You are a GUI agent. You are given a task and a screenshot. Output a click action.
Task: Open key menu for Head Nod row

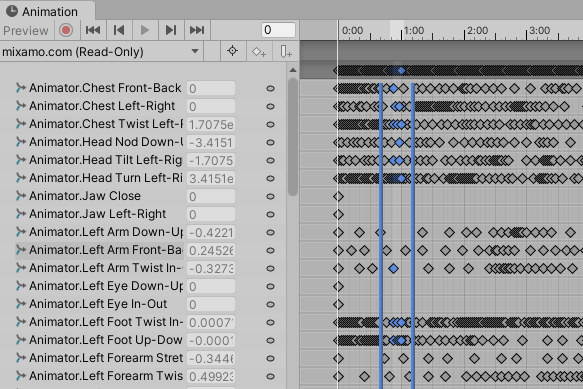[270, 142]
